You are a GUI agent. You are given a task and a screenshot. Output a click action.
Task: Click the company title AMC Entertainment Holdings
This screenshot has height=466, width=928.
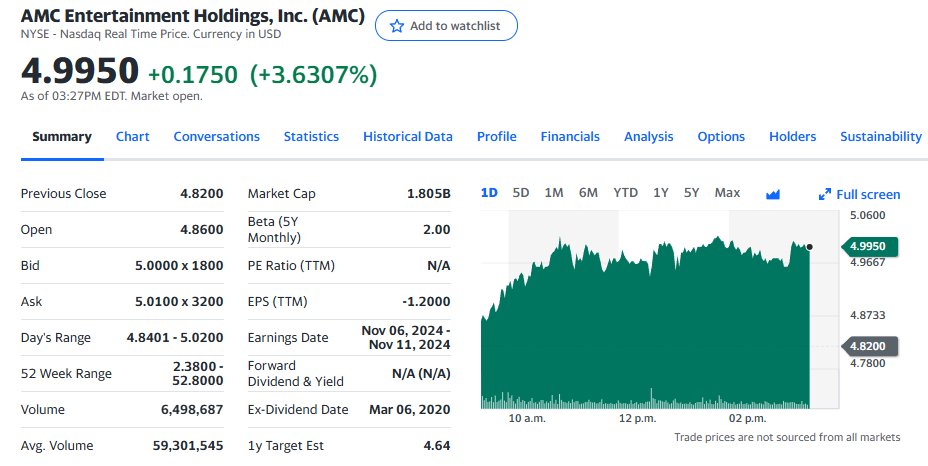[x=192, y=15]
